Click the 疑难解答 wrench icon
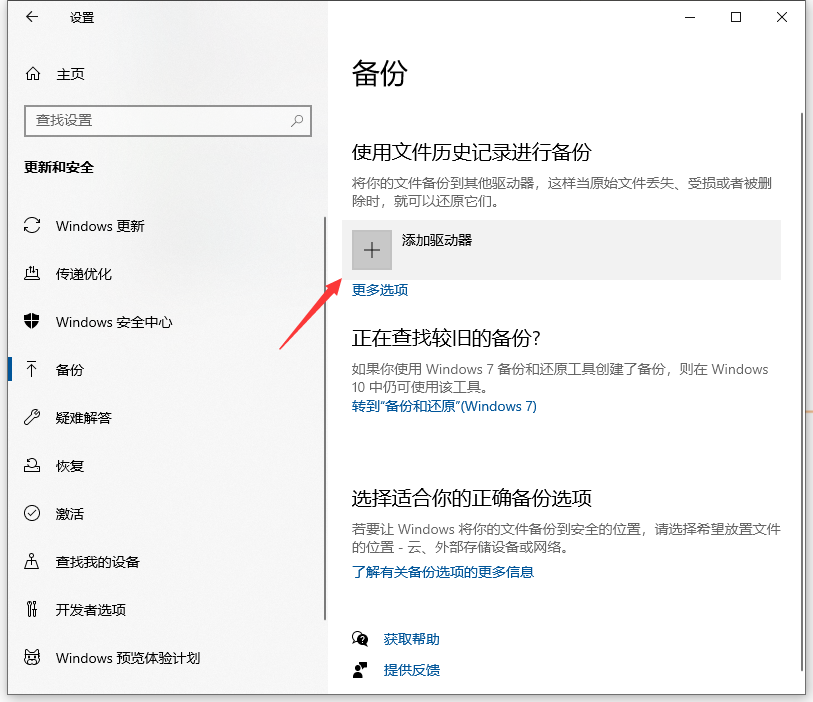 click(x=32, y=418)
